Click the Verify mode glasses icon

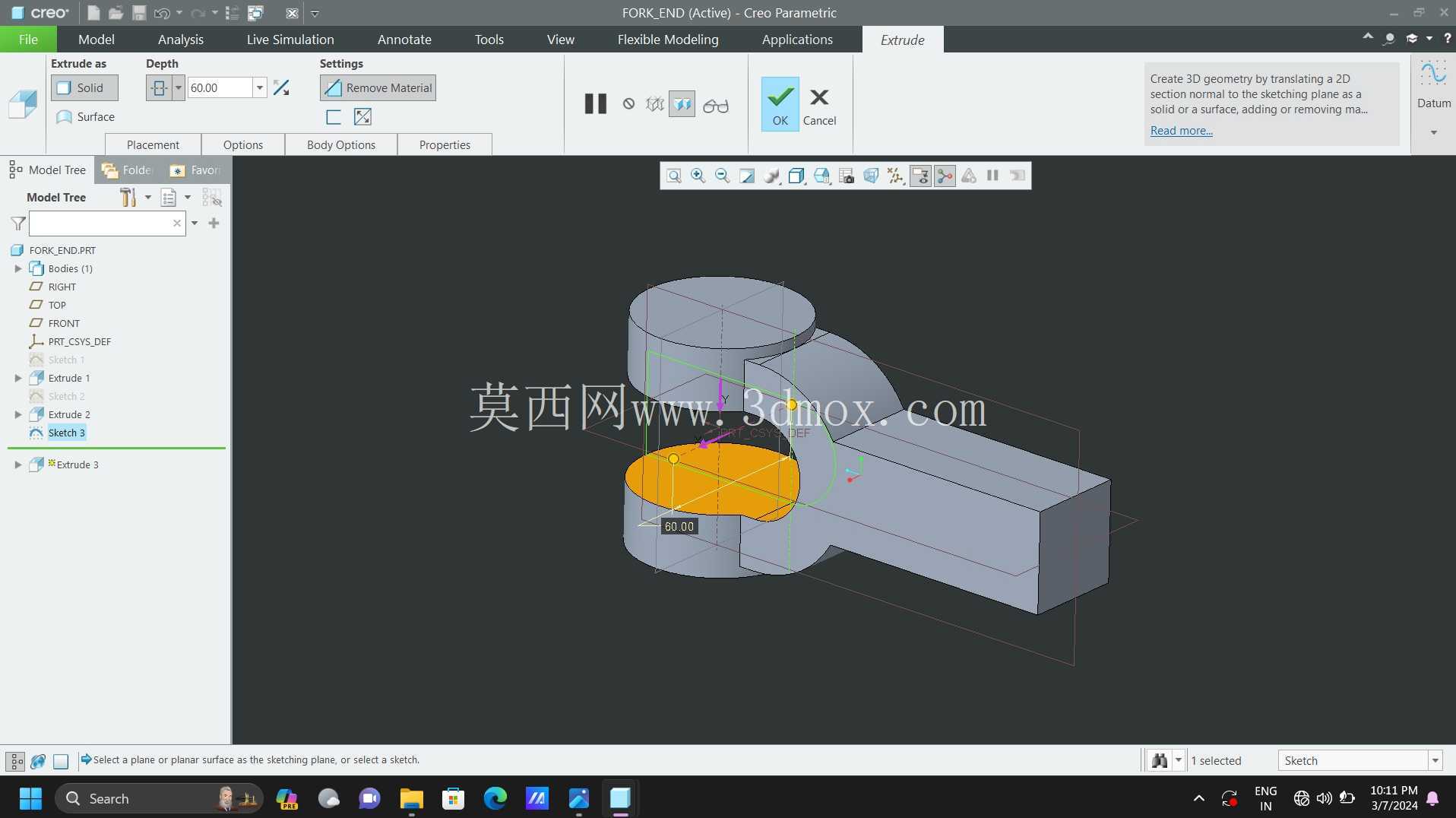coord(716,105)
